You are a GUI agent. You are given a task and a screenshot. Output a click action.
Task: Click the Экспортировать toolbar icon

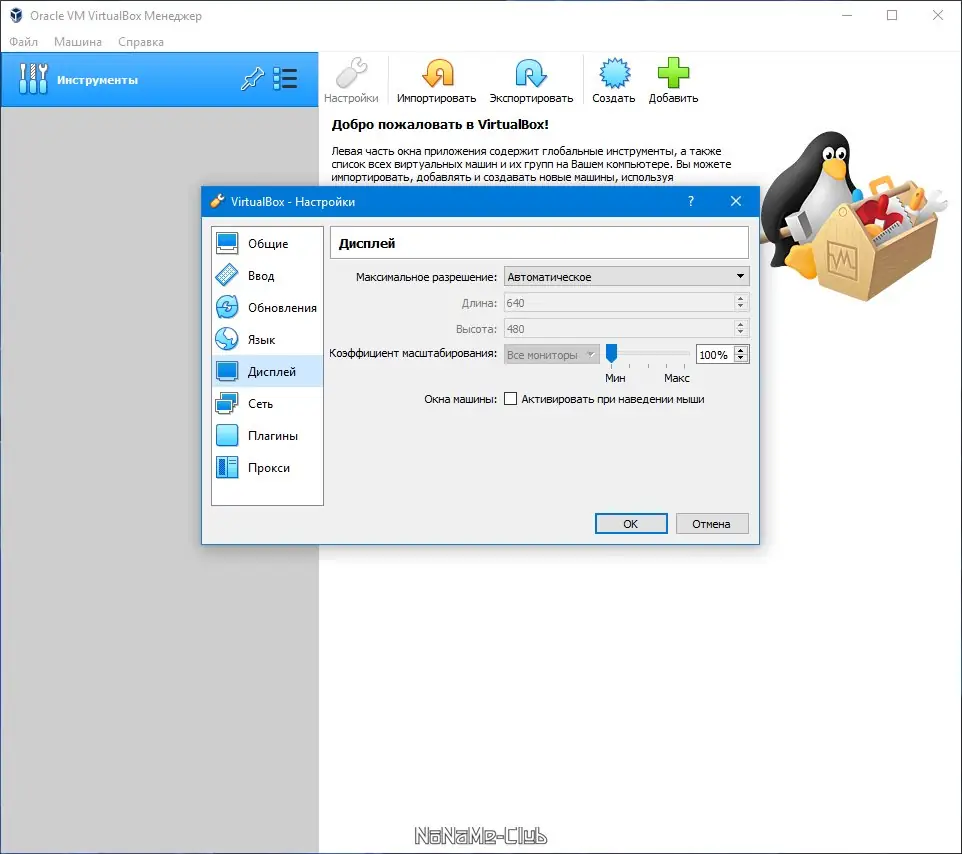(530, 73)
